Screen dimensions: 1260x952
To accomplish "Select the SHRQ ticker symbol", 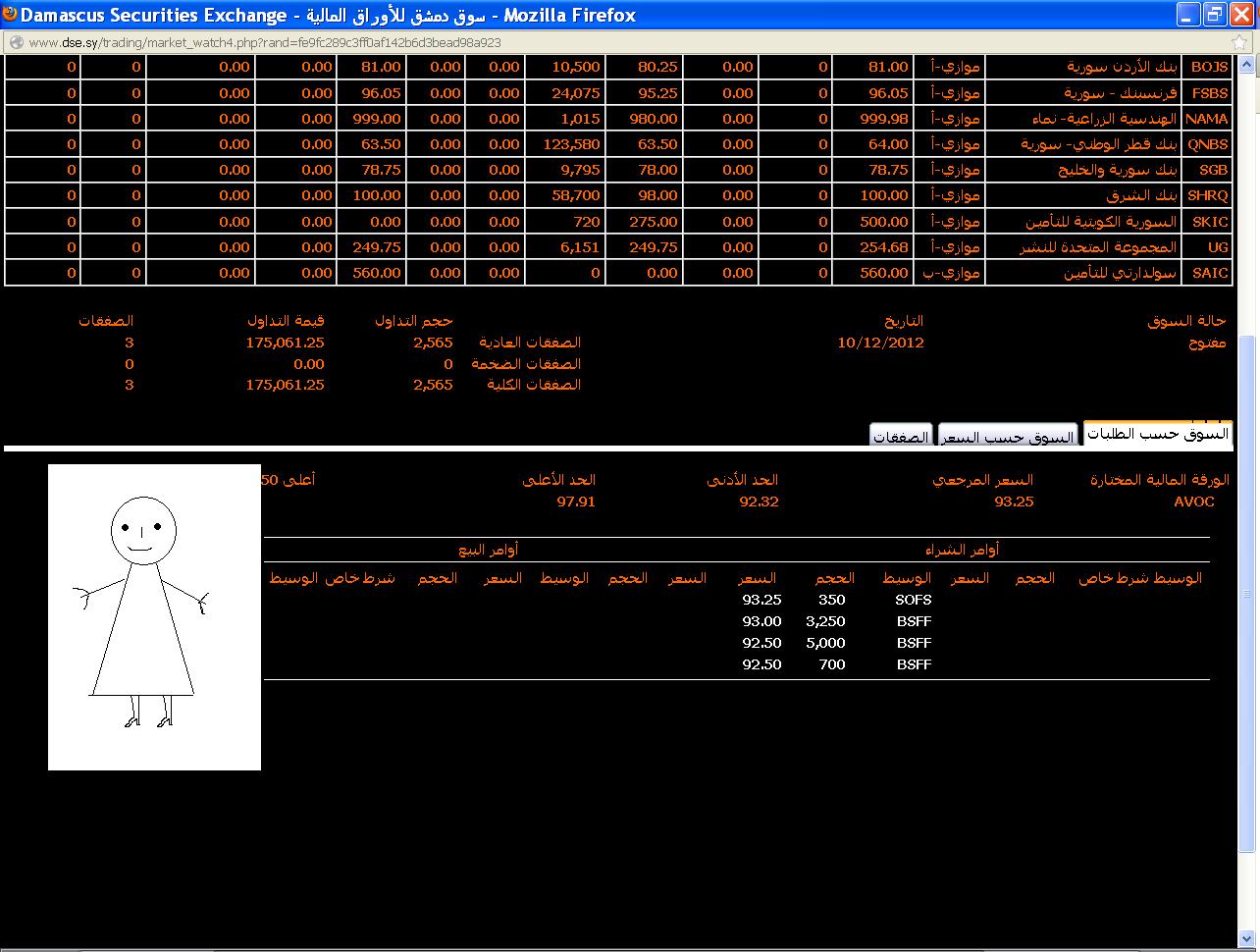I will pos(1208,195).
